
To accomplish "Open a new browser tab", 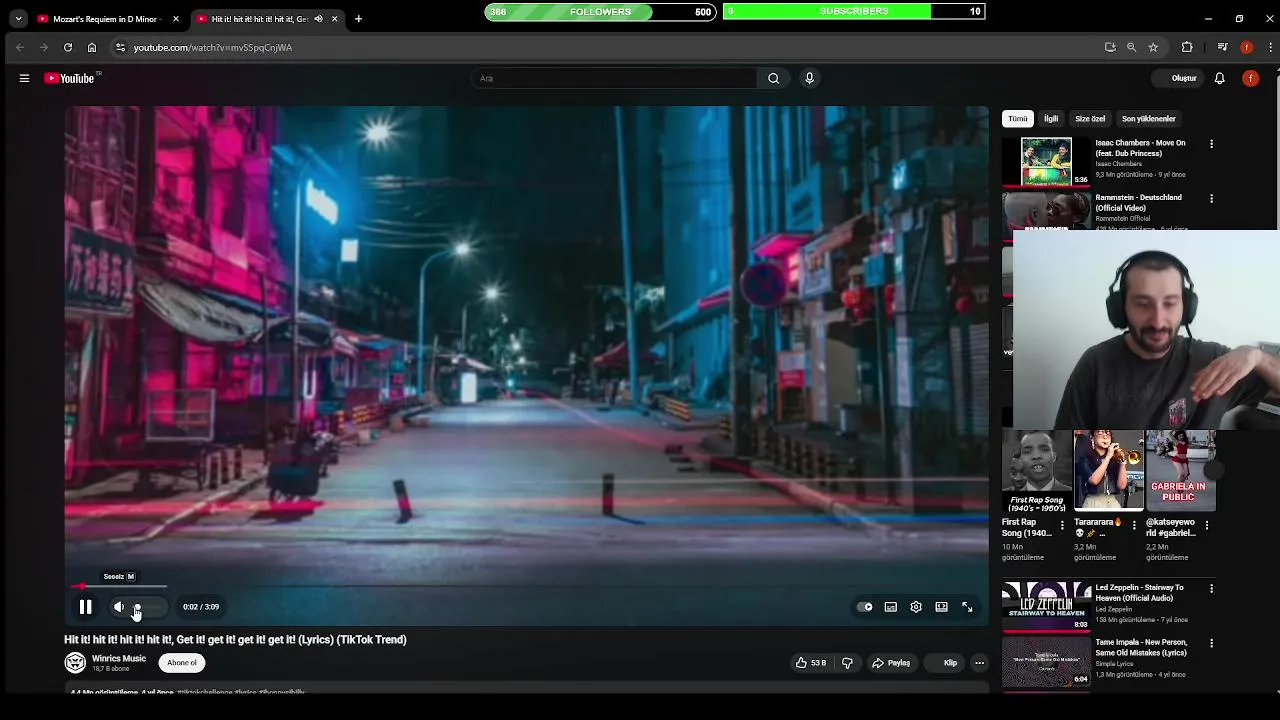I will click(x=358, y=19).
